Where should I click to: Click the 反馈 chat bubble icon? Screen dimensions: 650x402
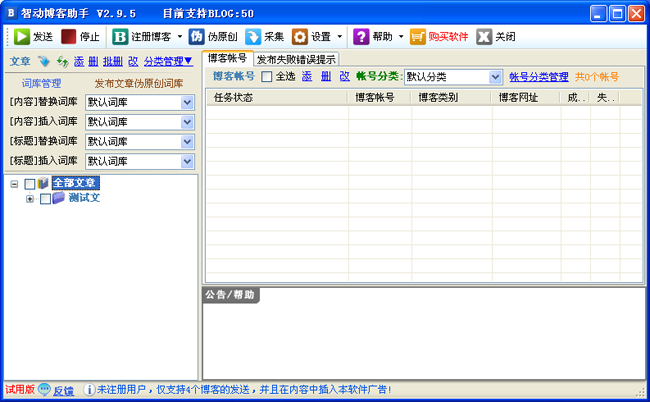point(44,390)
